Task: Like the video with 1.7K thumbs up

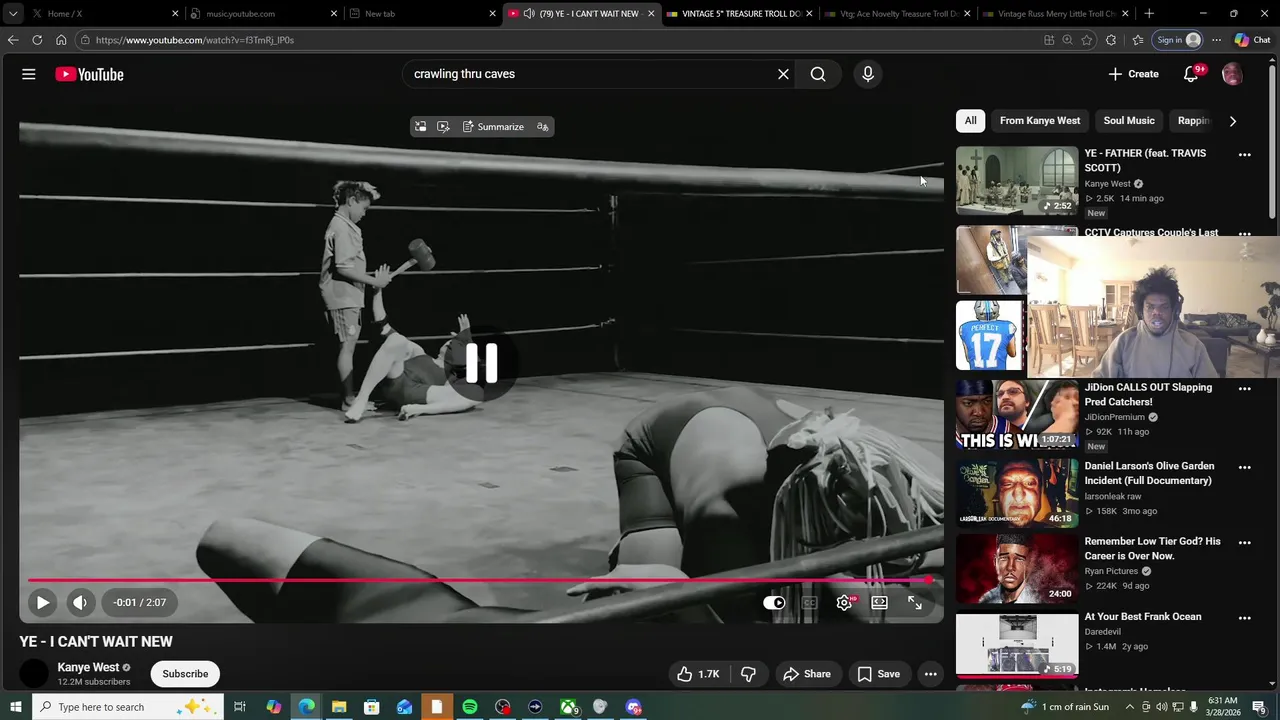Action: click(698, 674)
